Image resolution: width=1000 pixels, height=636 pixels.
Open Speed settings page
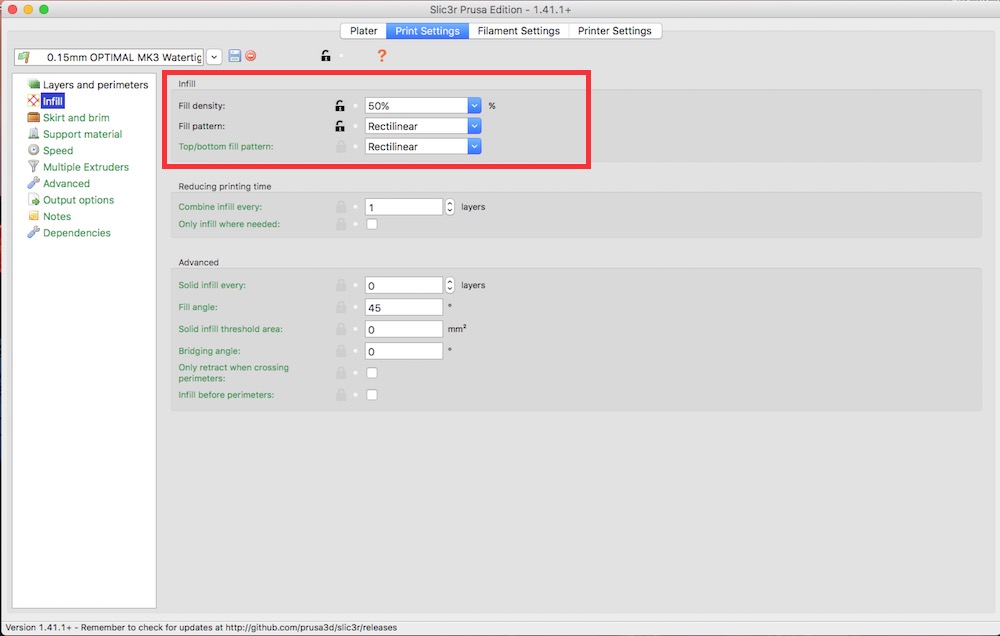pyautogui.click(x=58, y=151)
